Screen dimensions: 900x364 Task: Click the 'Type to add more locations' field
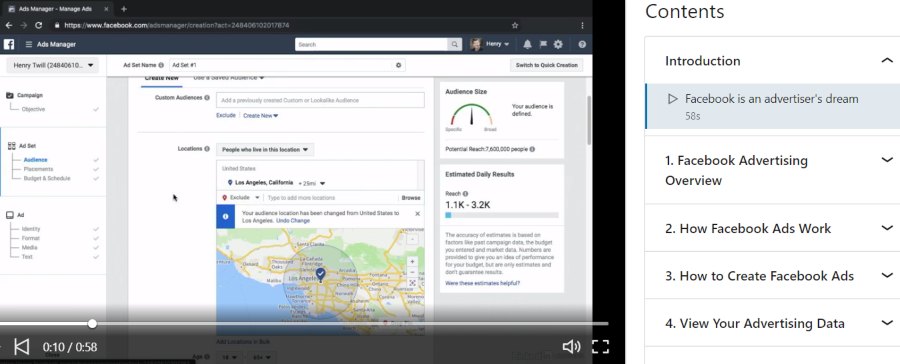[x=332, y=198]
